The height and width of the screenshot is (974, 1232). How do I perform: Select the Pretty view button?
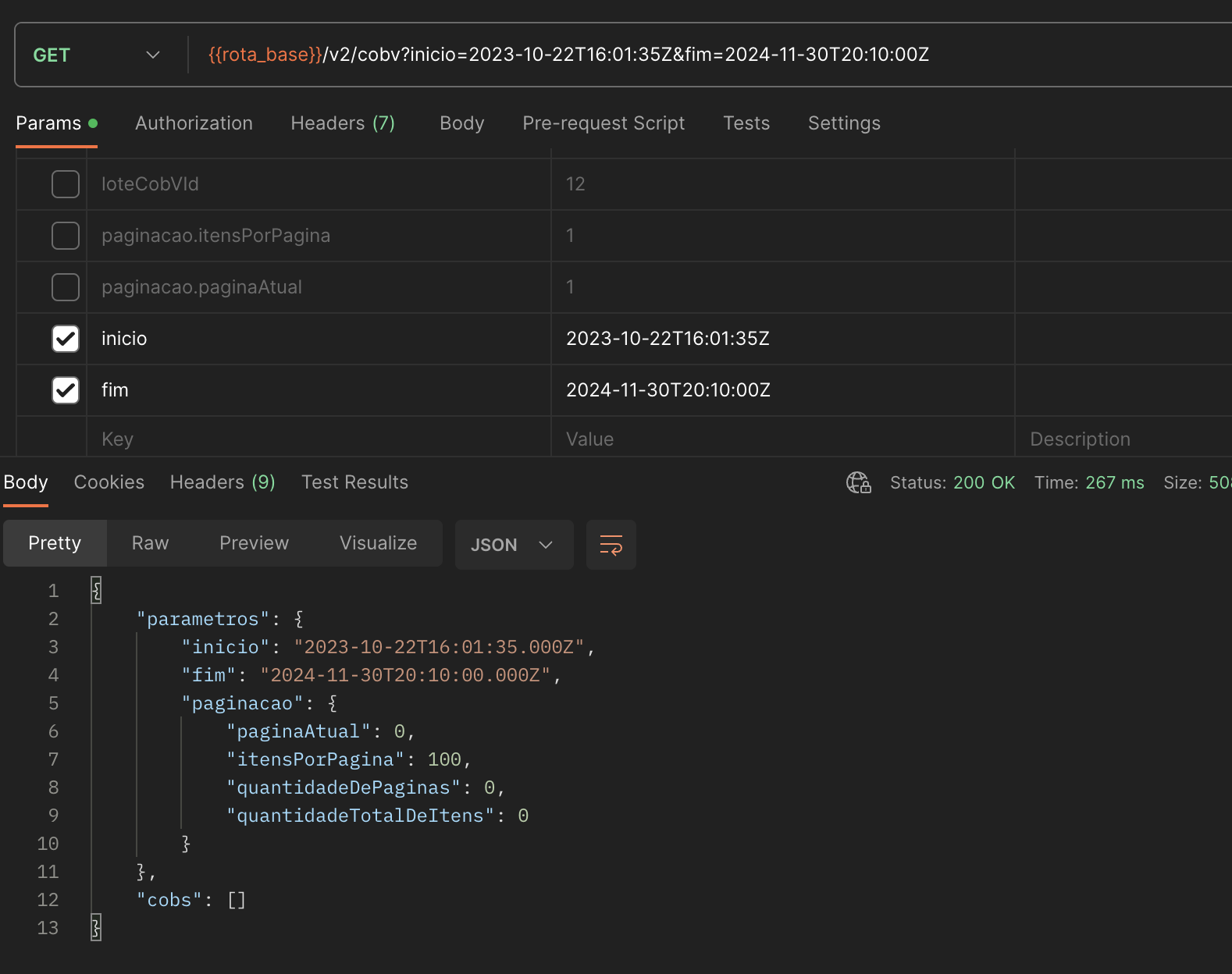pos(55,543)
